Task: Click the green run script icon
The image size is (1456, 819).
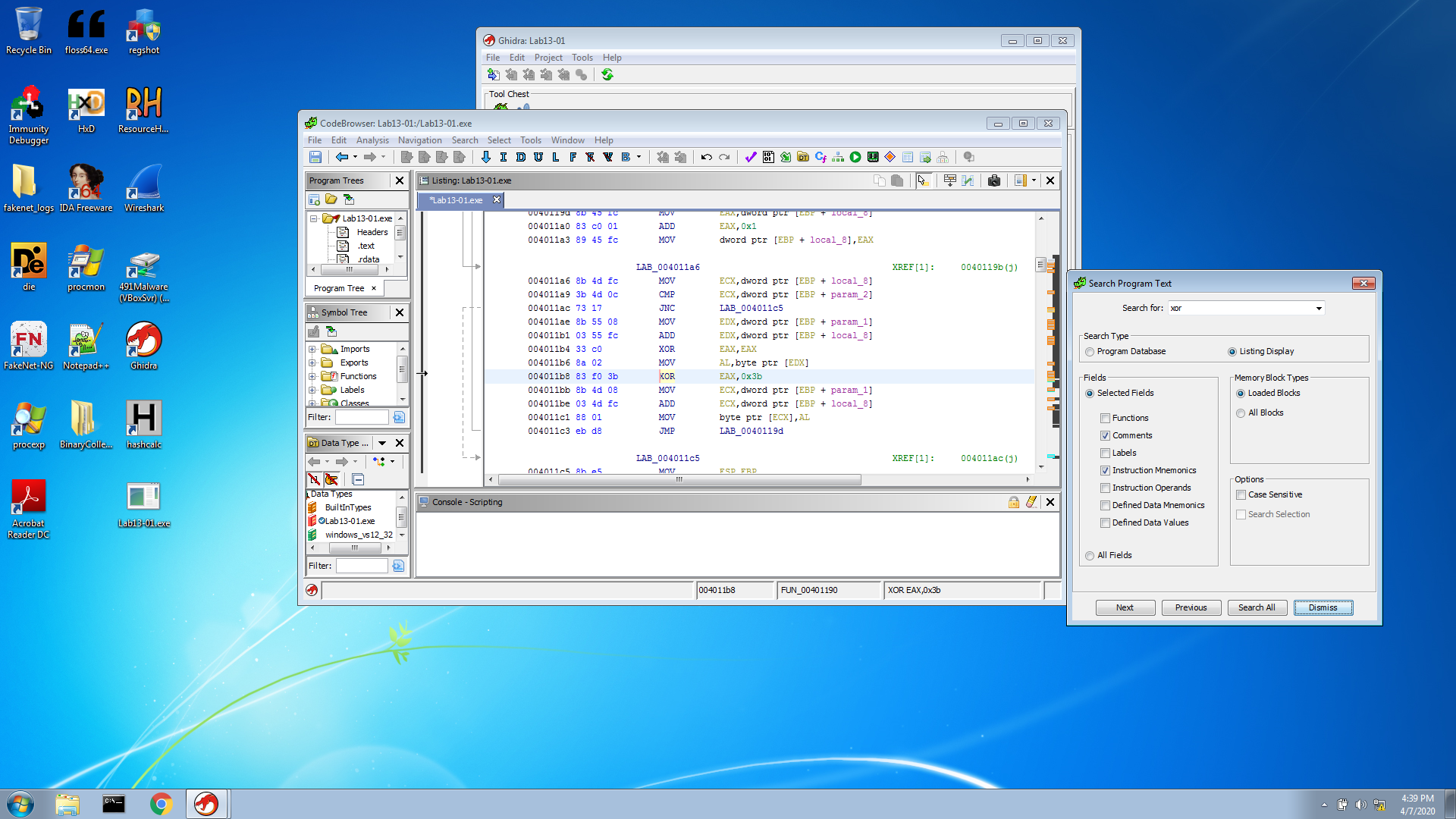Action: (x=855, y=157)
